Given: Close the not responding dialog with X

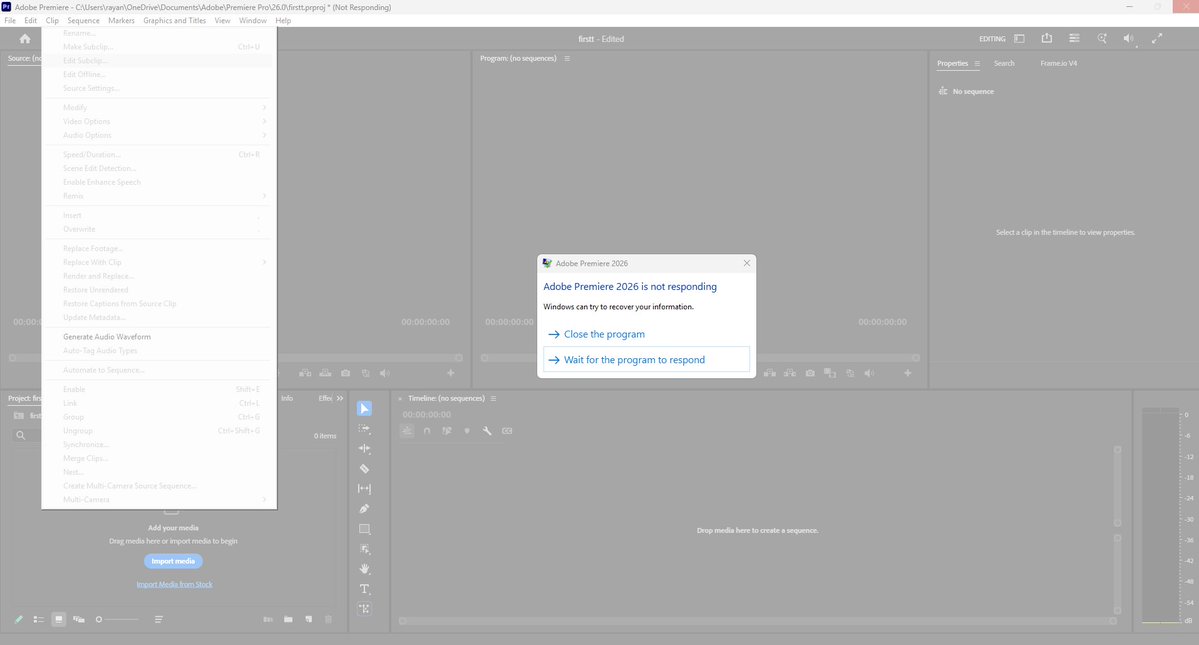Looking at the screenshot, I should [x=746, y=263].
